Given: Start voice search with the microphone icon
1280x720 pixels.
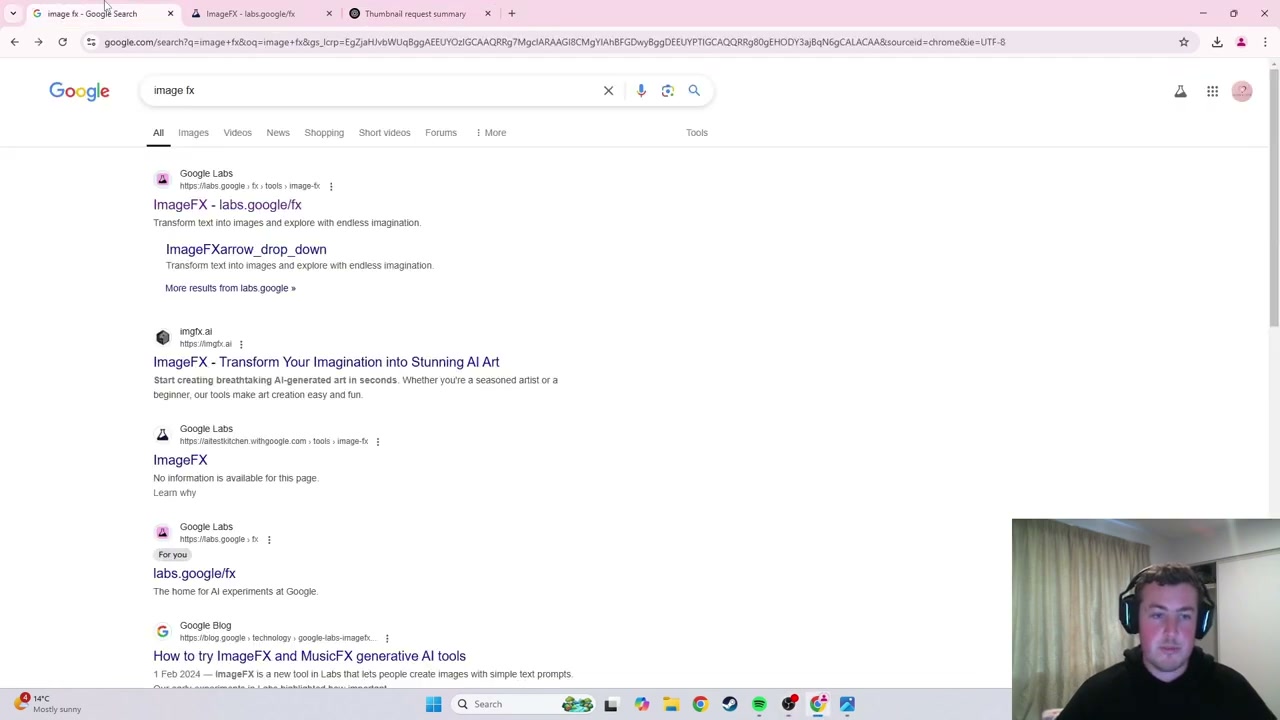Looking at the screenshot, I should coord(641,90).
